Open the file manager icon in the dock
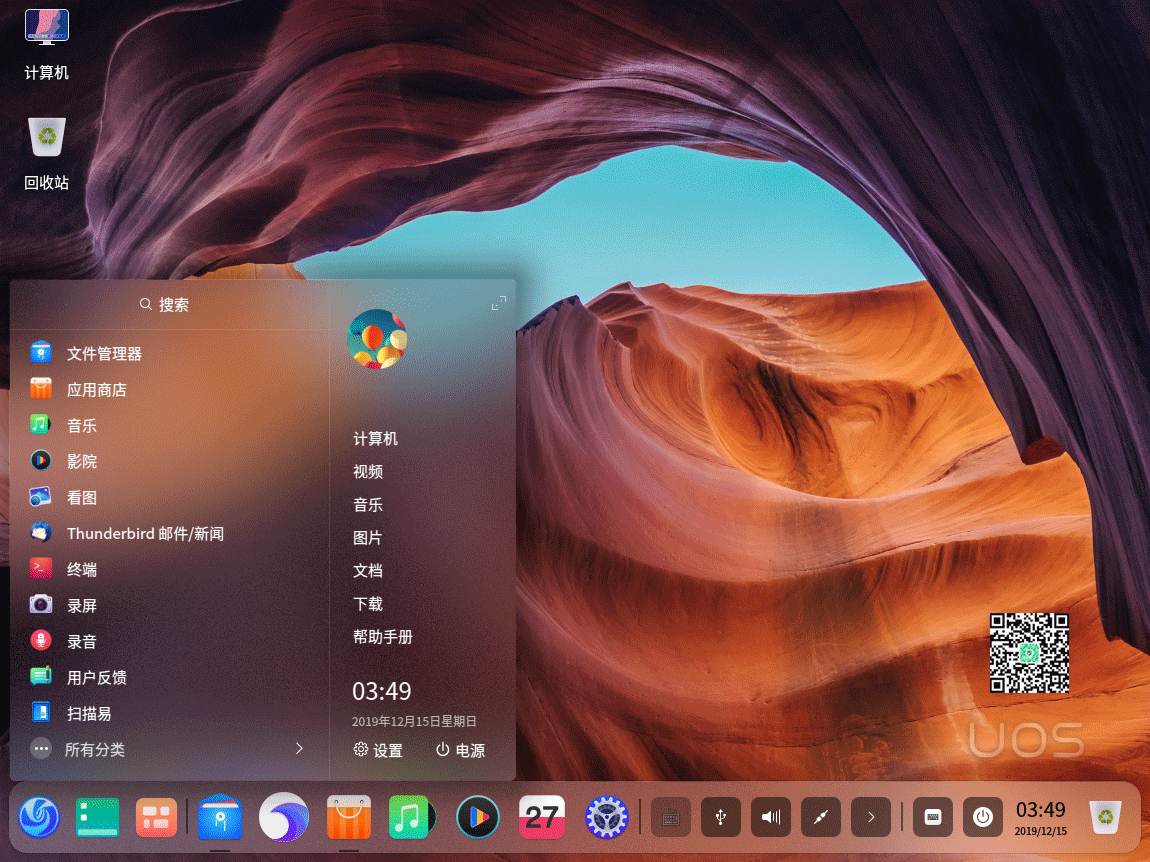Screen dimensions: 1150x862 tap(219, 818)
